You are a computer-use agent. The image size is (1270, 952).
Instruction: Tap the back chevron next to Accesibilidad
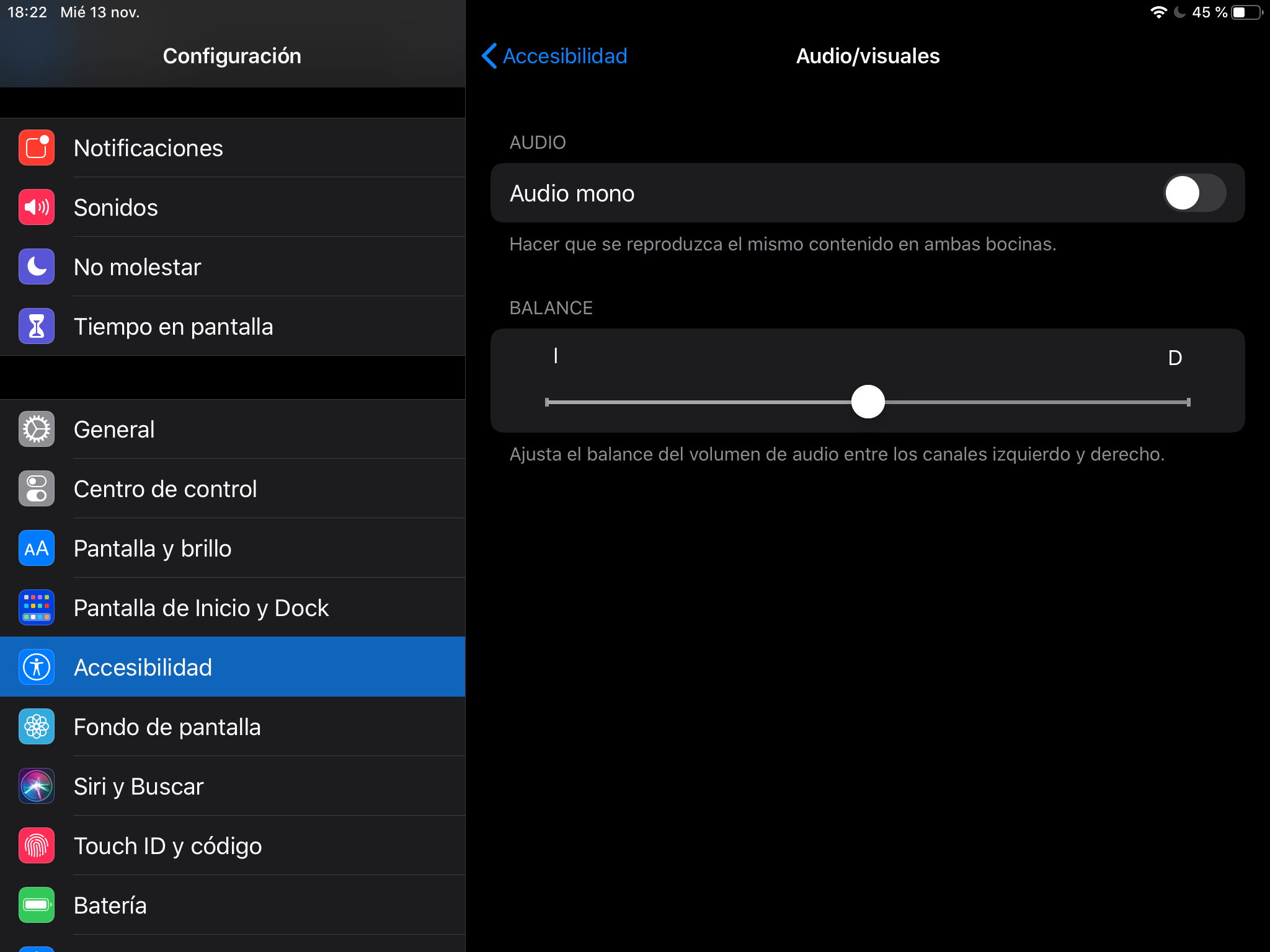click(489, 56)
